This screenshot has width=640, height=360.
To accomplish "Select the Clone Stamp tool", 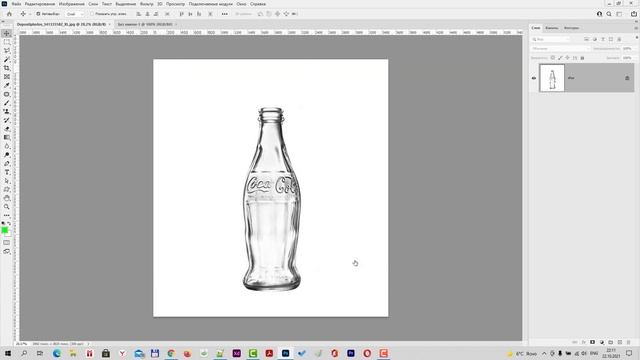I will tap(7, 111).
